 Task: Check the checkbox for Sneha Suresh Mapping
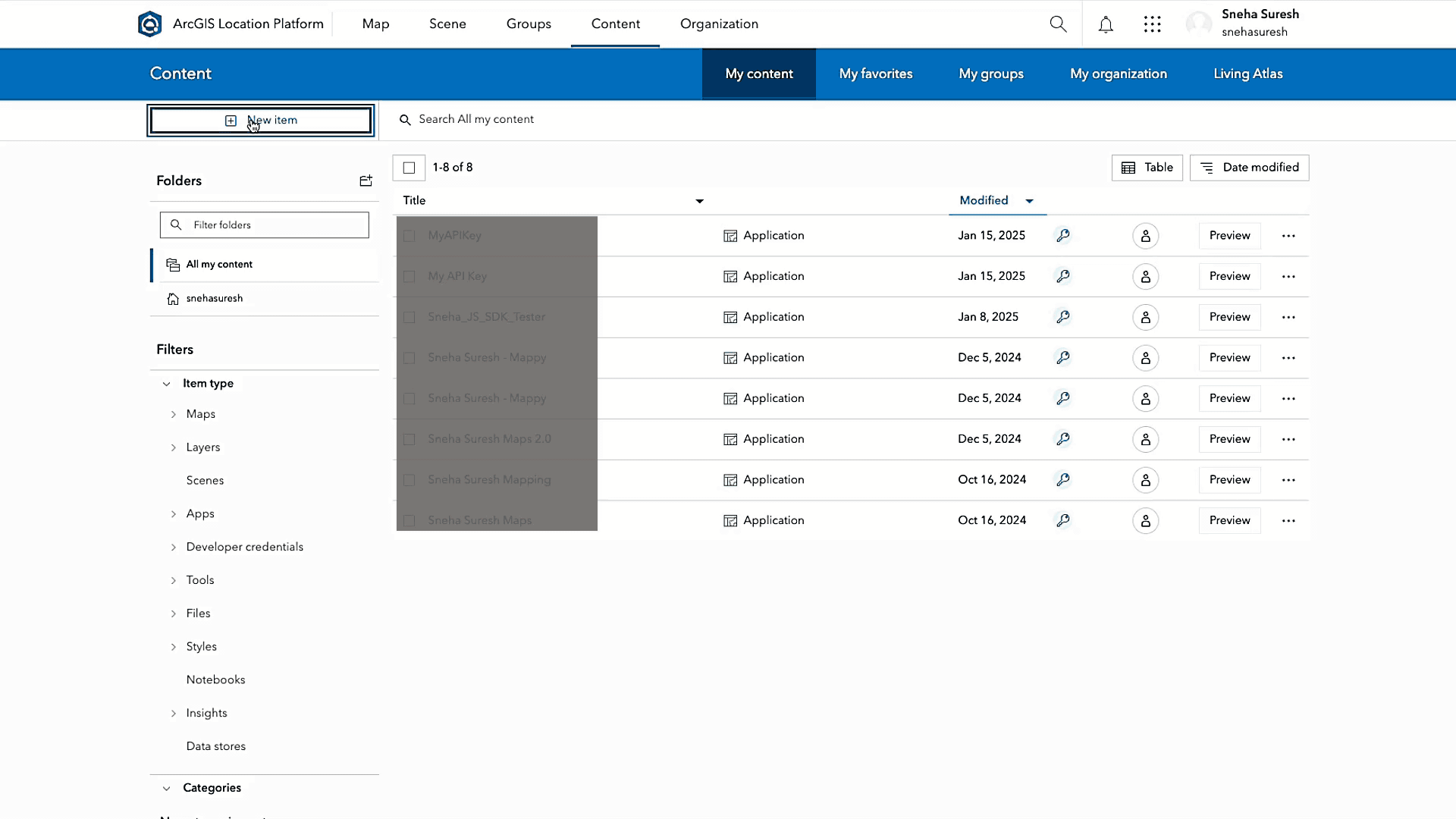click(x=409, y=479)
